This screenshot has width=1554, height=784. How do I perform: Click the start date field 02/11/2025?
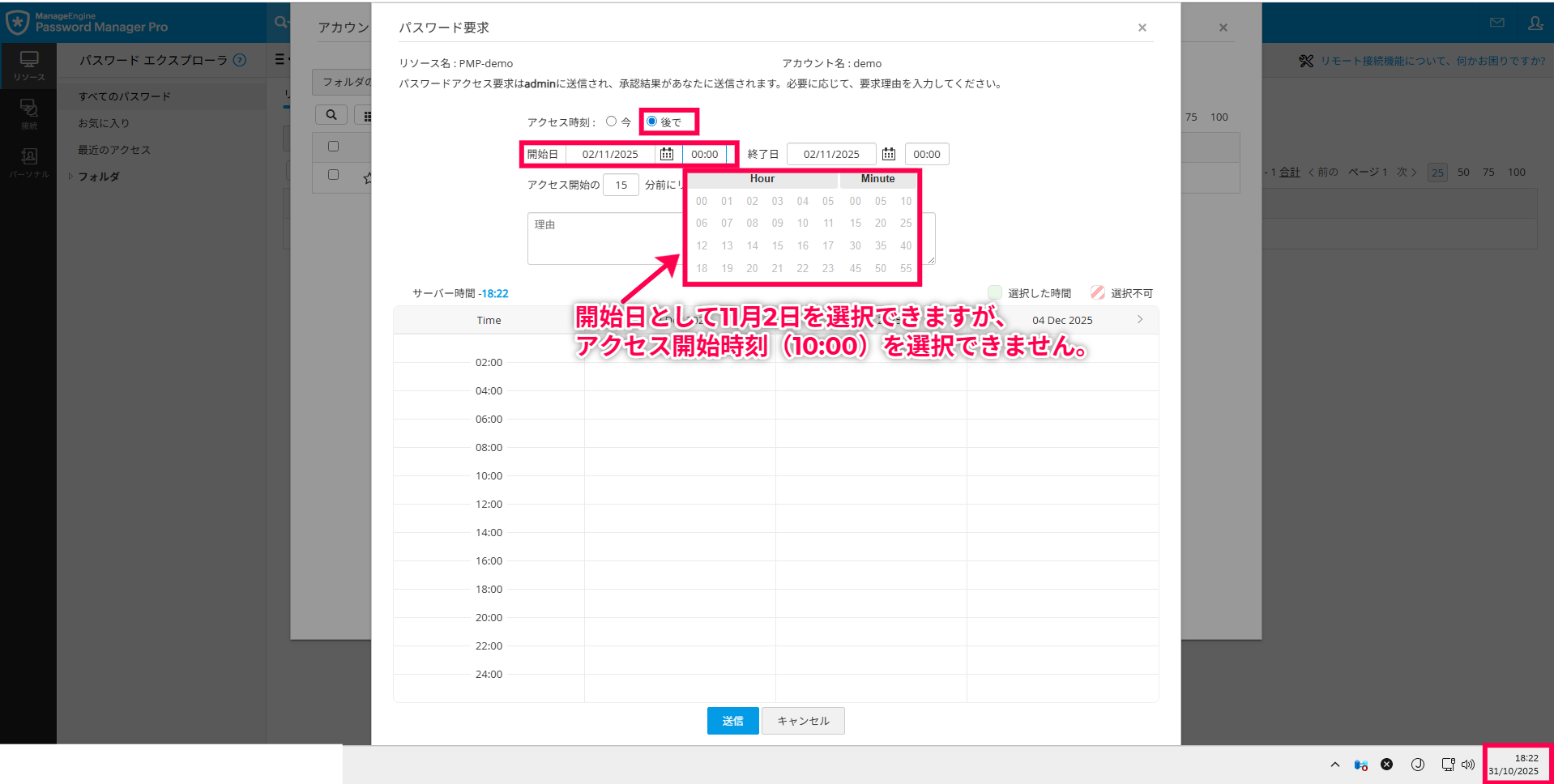(610, 154)
